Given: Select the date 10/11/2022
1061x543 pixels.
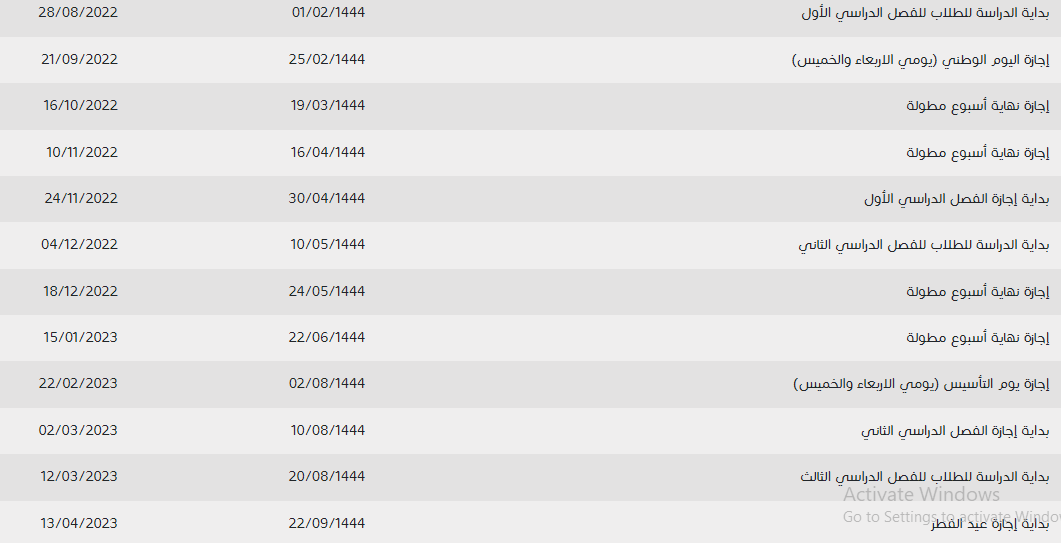Looking at the screenshot, I should pyautogui.click(x=82, y=152).
